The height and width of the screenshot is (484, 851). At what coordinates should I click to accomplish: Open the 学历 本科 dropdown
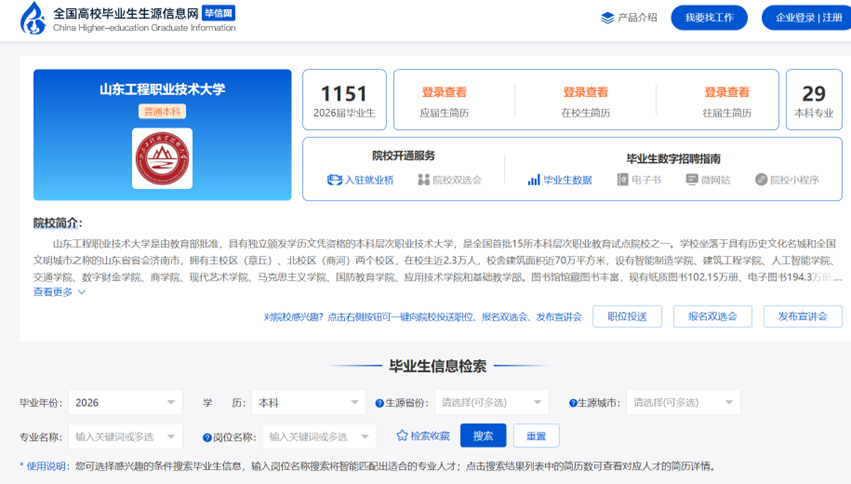pyautogui.click(x=309, y=403)
